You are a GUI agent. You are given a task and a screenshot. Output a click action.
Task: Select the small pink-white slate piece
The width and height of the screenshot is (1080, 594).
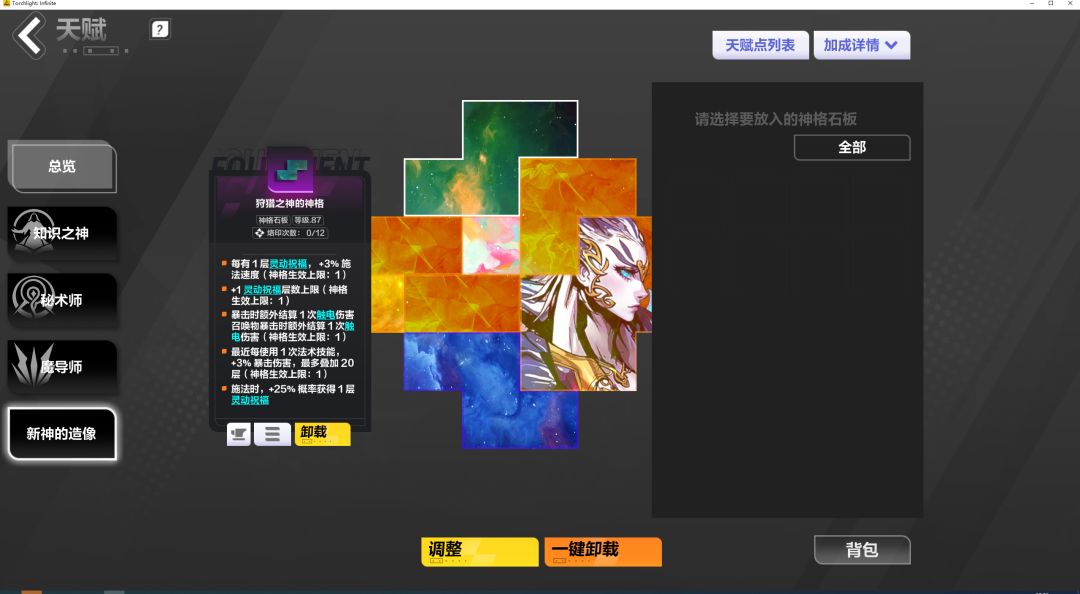(490, 245)
